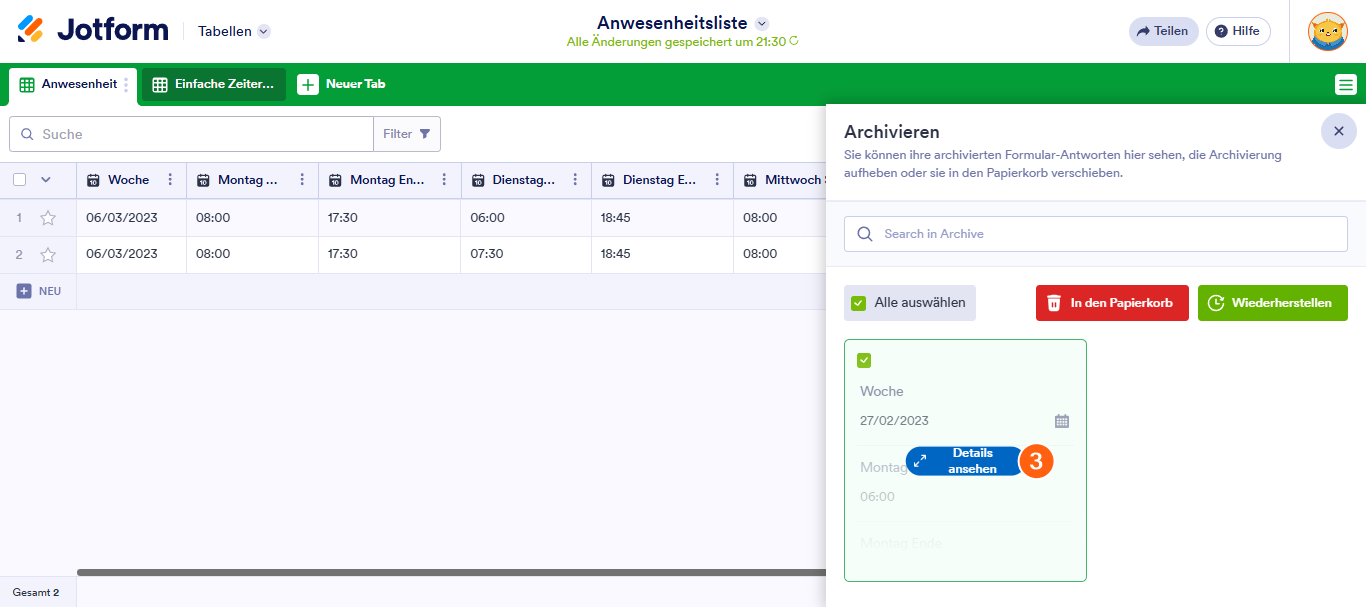Click the Dienstag... column calendar icon
Viewport: 1366px width, 607px height.
tap(478, 180)
